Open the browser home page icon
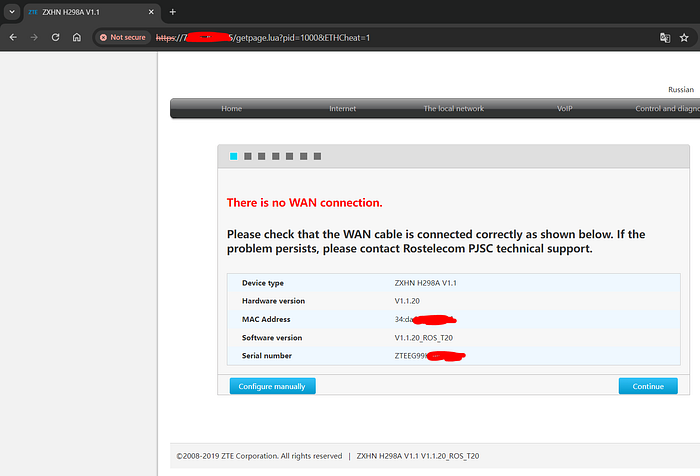The height and width of the screenshot is (476, 700). click(77, 38)
